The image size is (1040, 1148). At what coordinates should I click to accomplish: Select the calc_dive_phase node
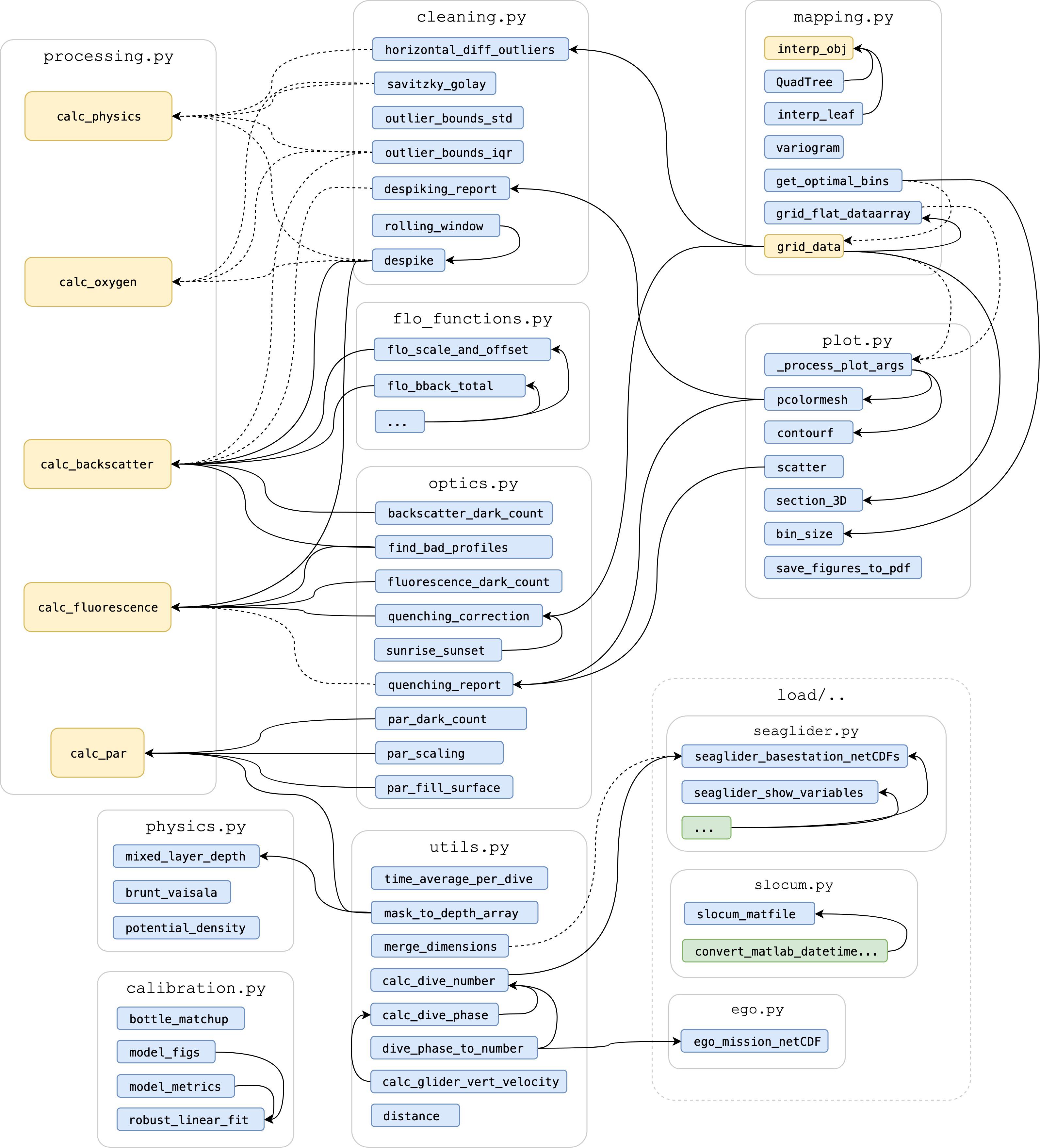coord(435,1015)
